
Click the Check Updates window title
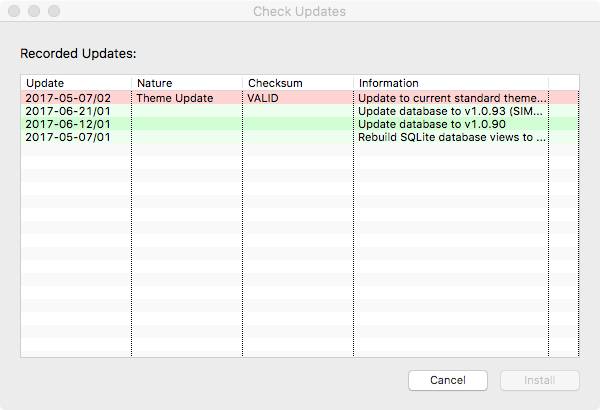pyautogui.click(x=300, y=11)
